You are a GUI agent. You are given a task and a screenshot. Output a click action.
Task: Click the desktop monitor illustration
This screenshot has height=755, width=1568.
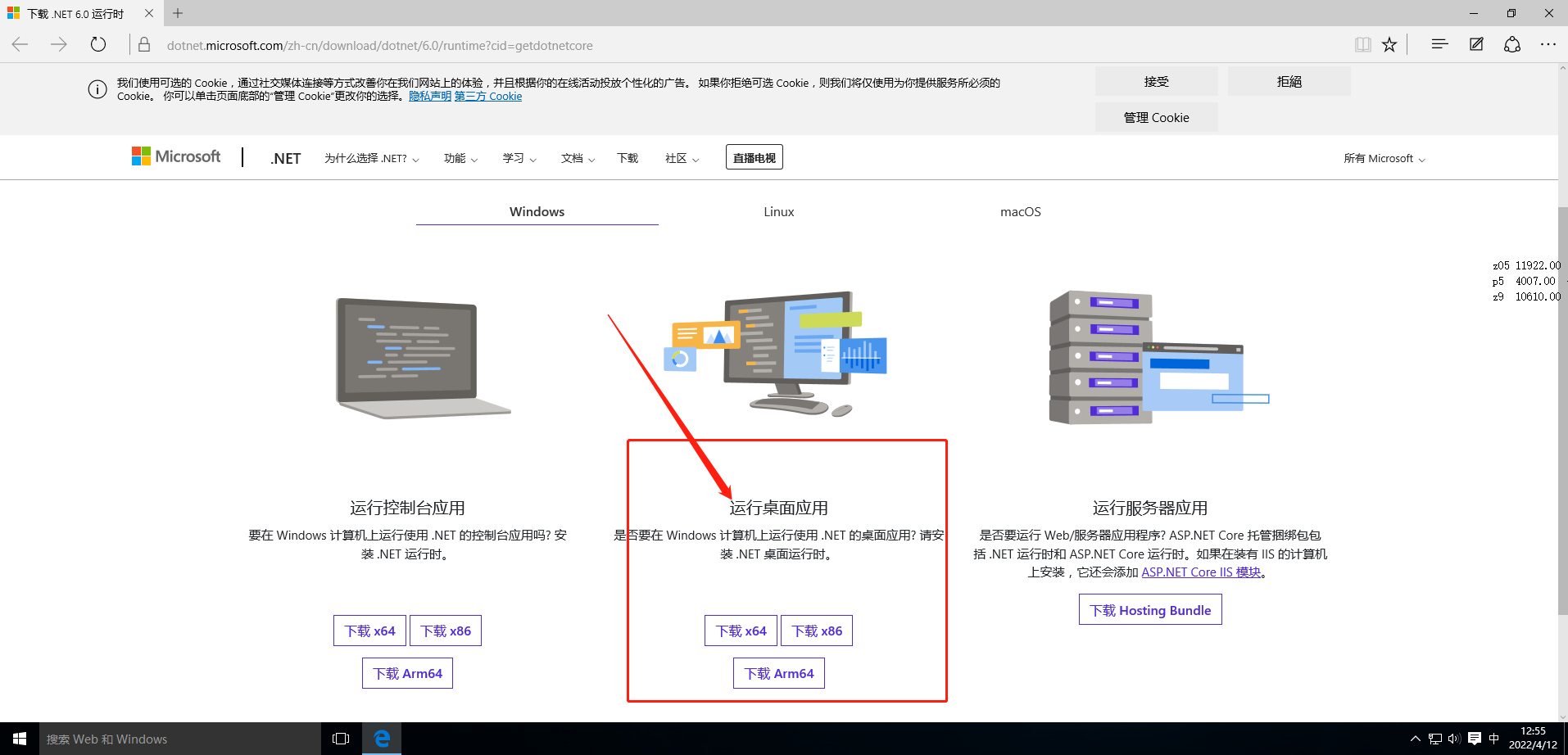[x=777, y=354]
